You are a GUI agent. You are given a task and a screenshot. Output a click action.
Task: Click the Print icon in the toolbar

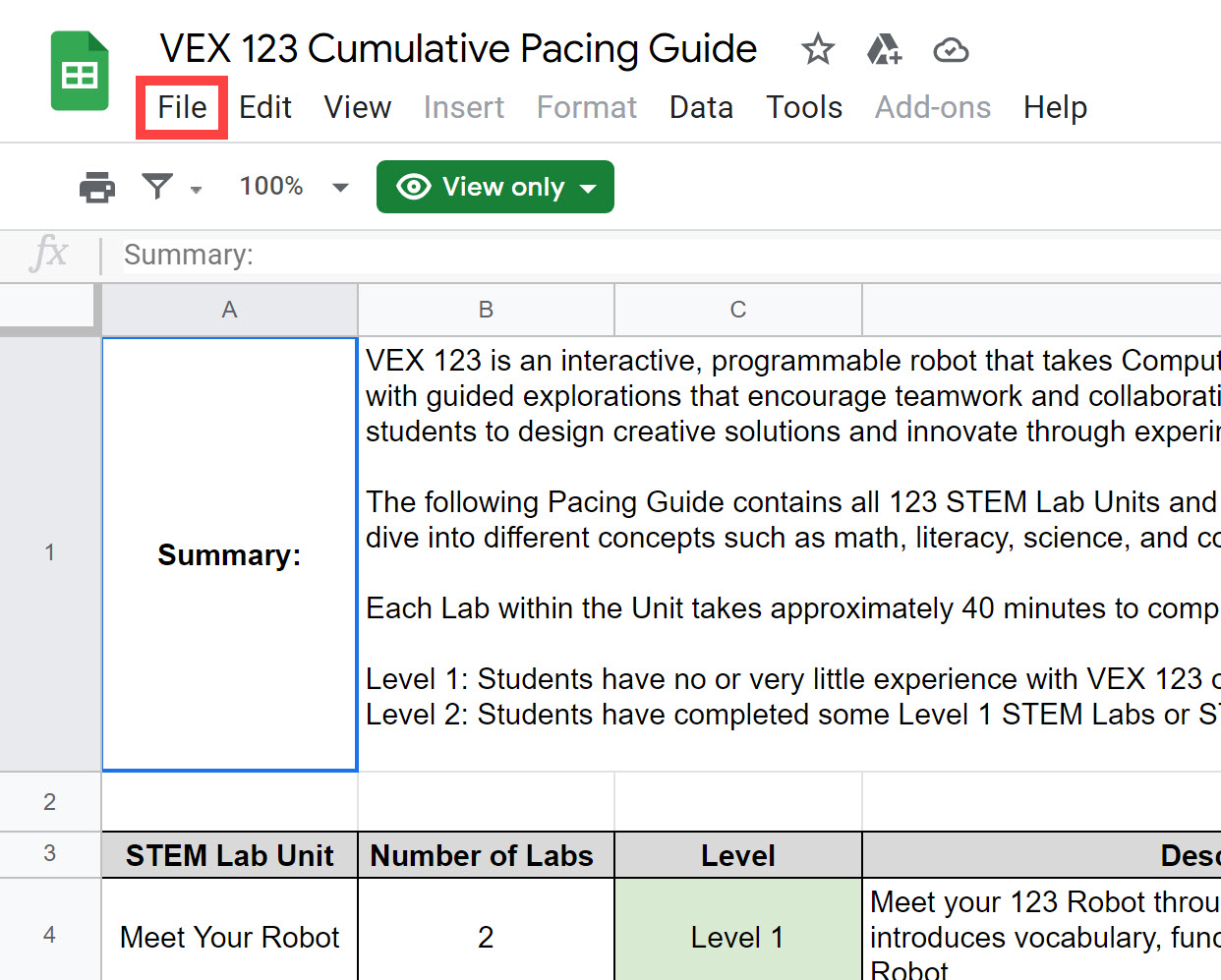[x=95, y=186]
